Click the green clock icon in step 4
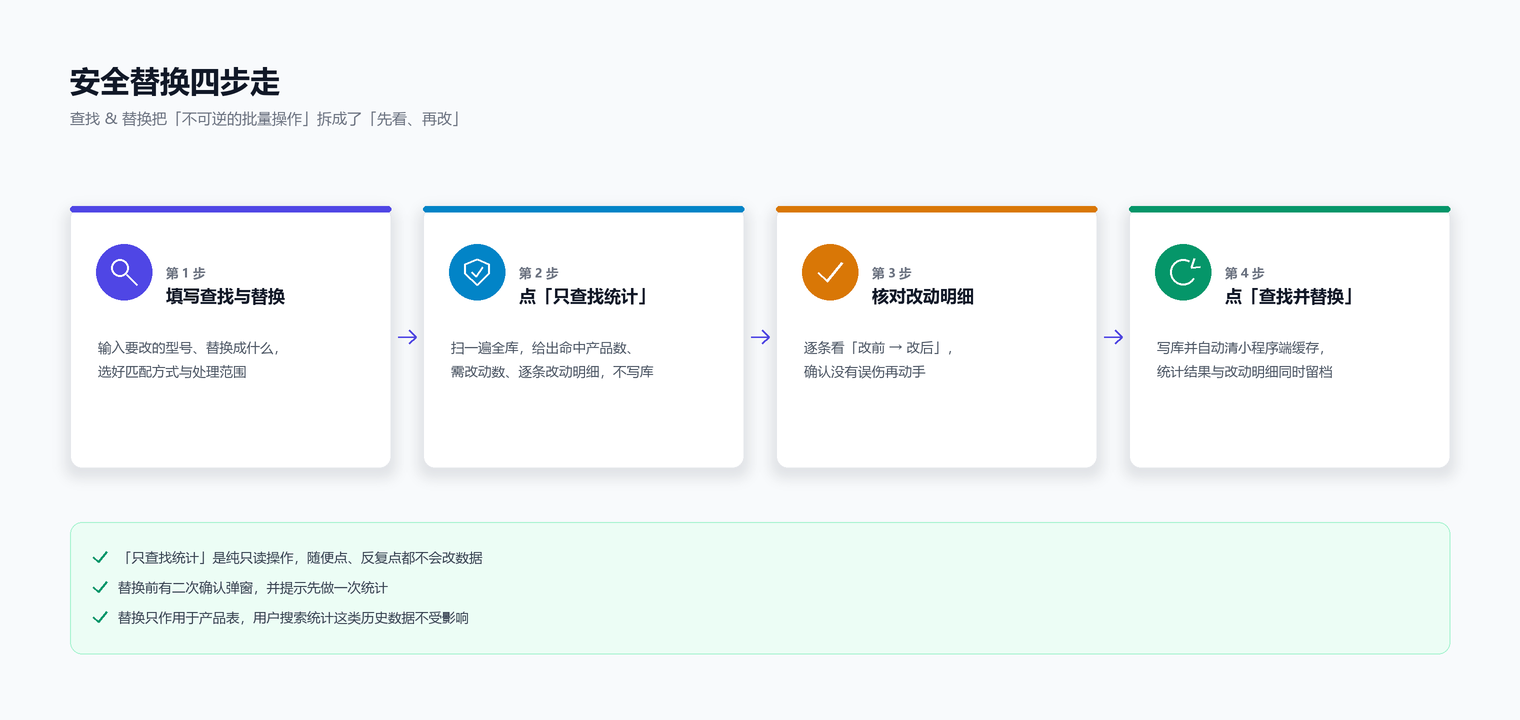The image size is (1520, 720). click(x=1183, y=272)
